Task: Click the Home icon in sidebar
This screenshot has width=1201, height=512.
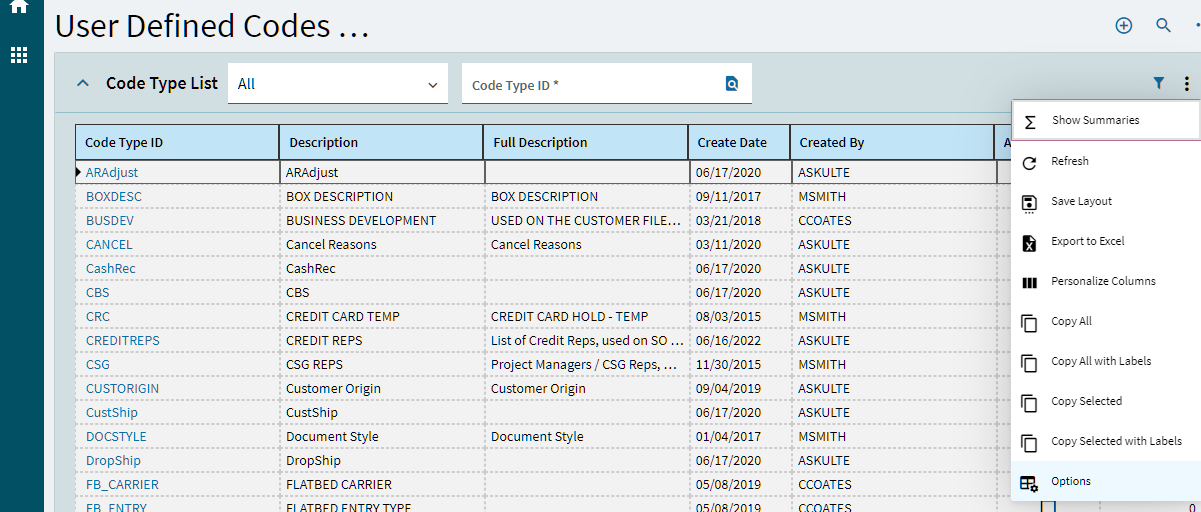Action: 18,6
